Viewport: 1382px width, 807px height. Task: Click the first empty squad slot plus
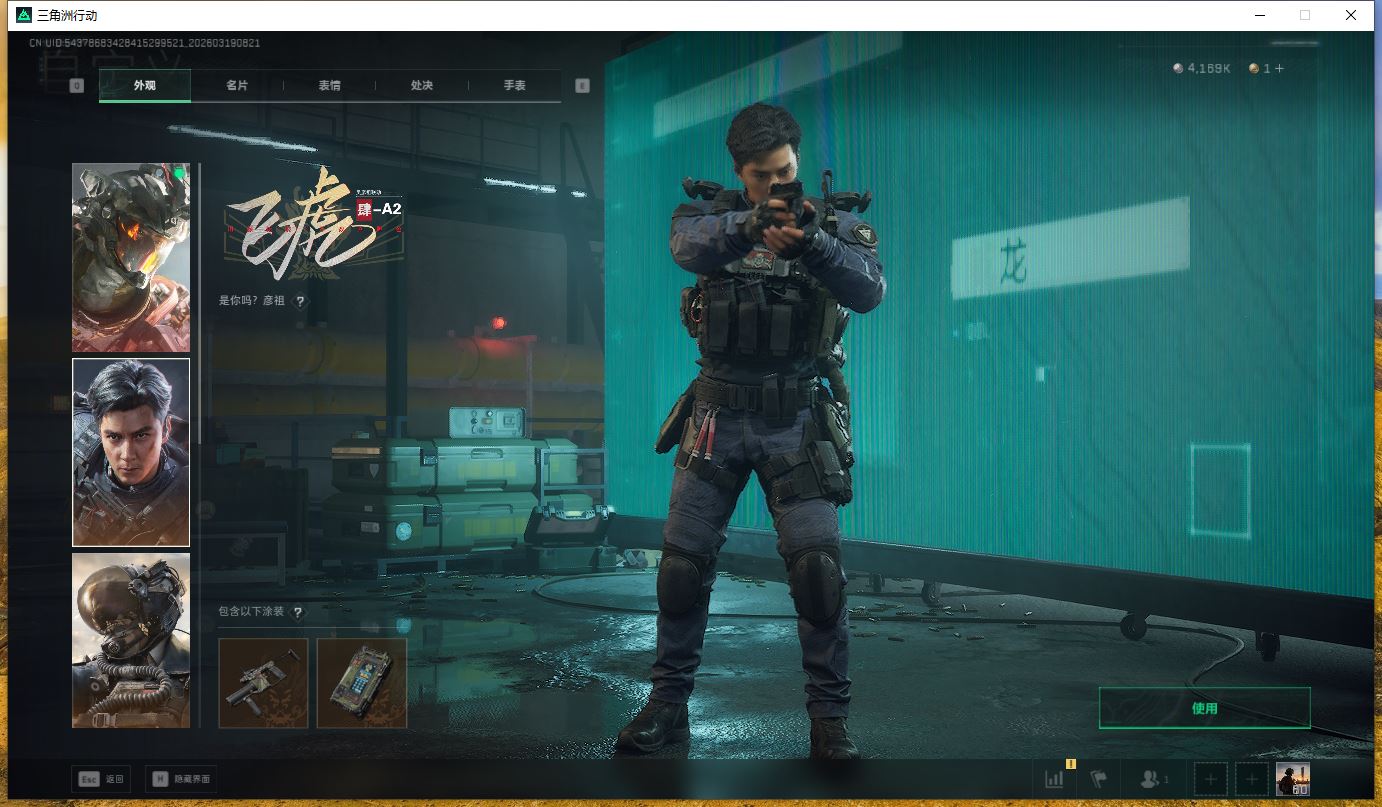pos(1211,779)
